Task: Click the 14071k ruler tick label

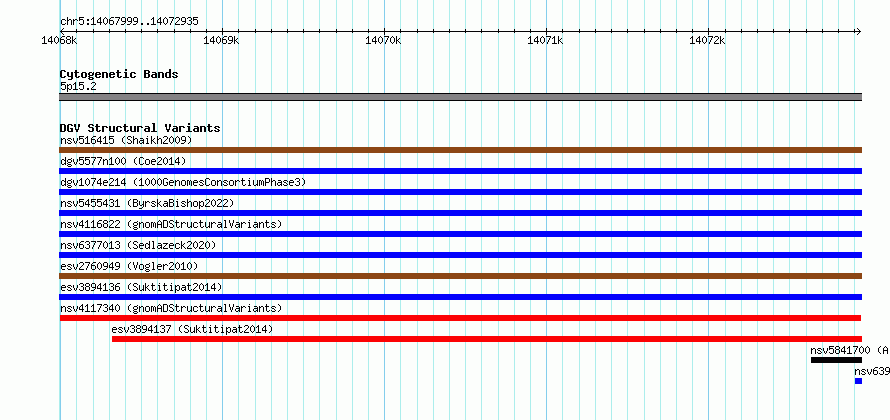Action: coord(546,40)
